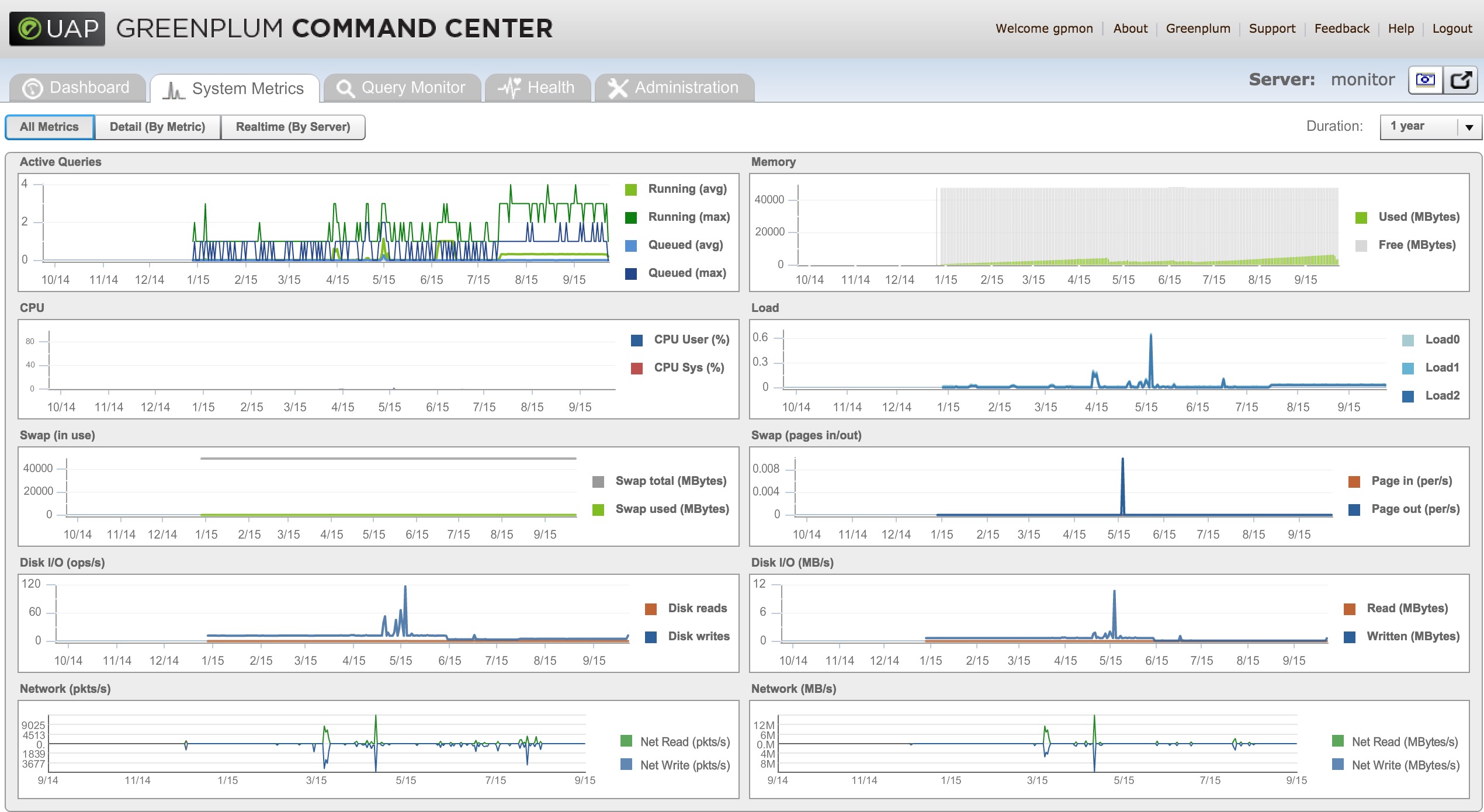The width and height of the screenshot is (1484, 812).
Task: Click the CPU Sys (%) legend swatch
Action: click(637, 368)
